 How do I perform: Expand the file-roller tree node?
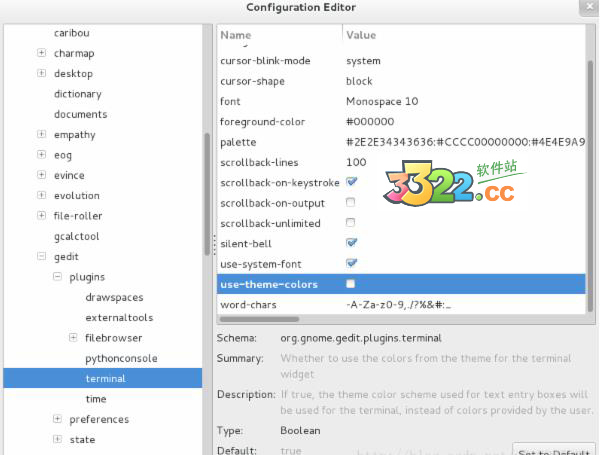click(x=41, y=215)
